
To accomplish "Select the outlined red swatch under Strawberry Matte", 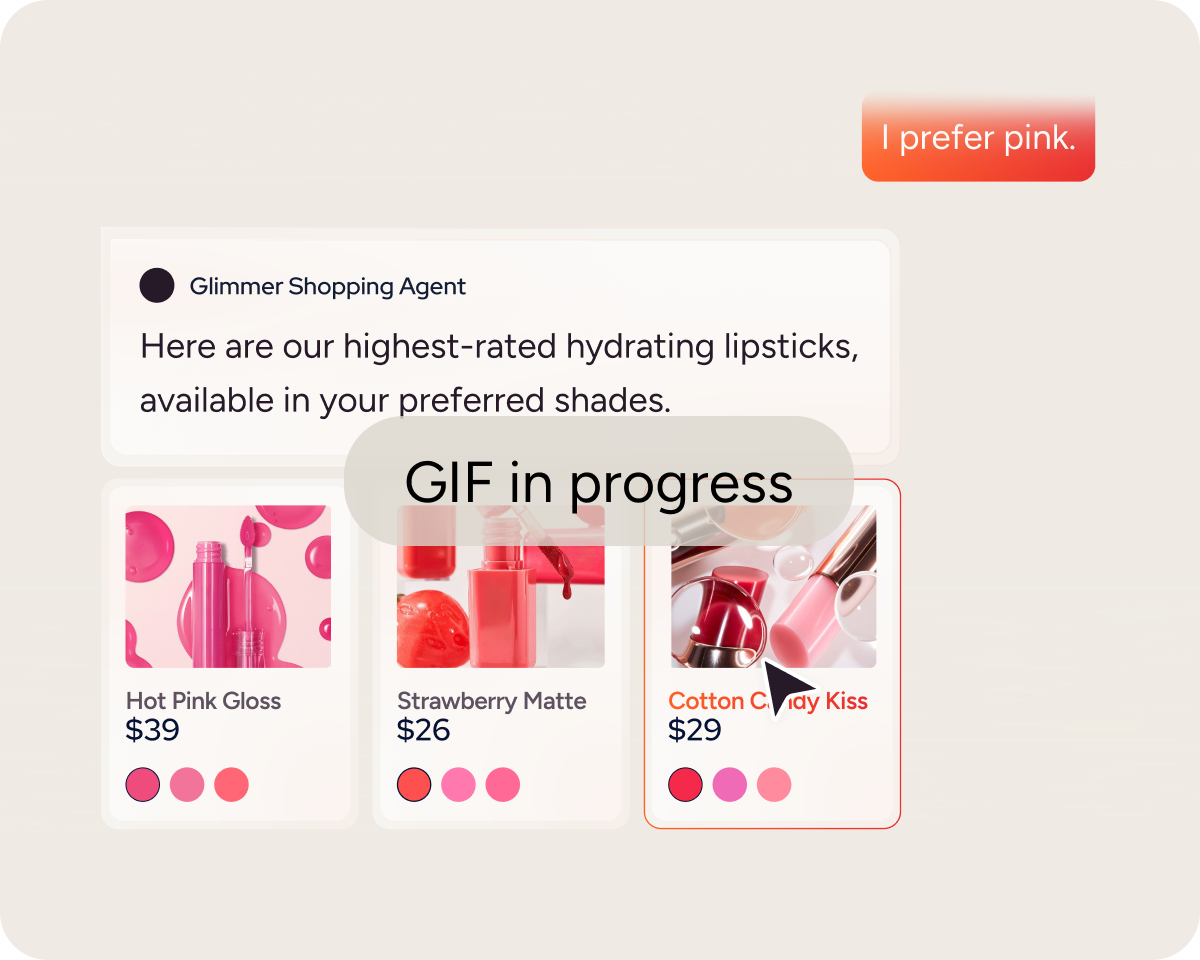I will click(414, 785).
